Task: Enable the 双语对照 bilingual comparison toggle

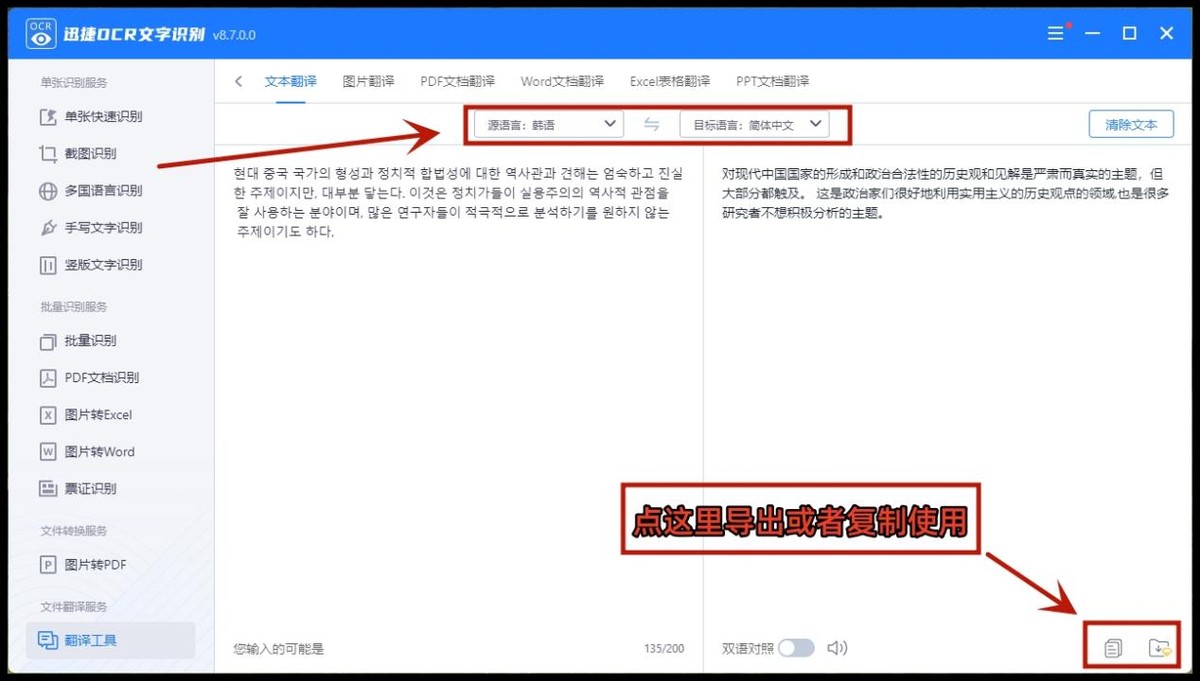Action: pos(797,648)
